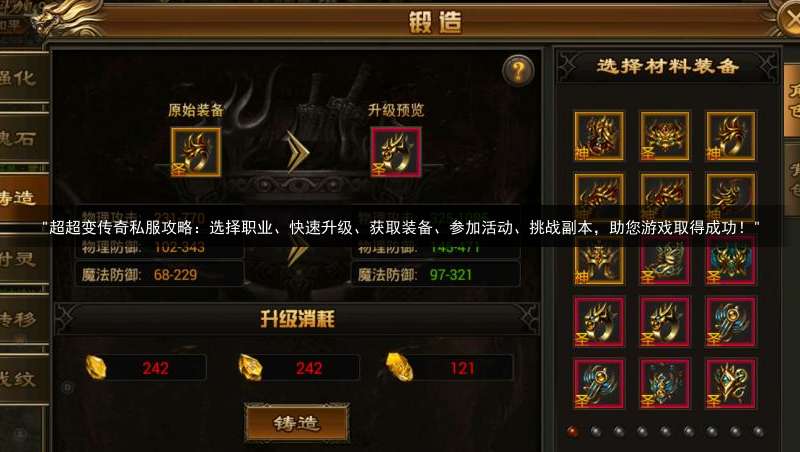Screen dimensions: 800x452
Task: Close the 锻造 window
Action: (791, 19)
